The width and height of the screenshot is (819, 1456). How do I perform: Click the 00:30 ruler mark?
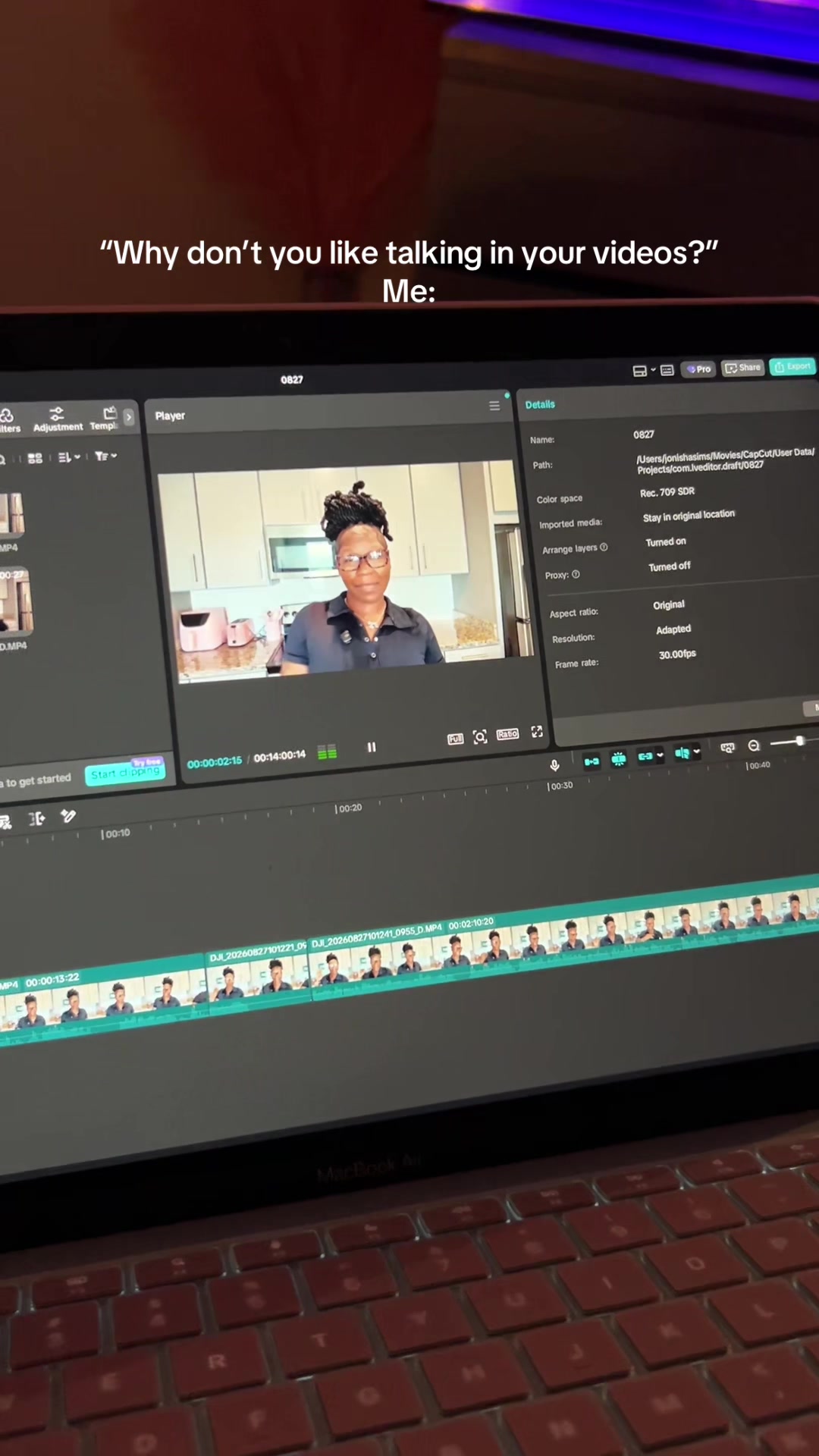(560, 786)
